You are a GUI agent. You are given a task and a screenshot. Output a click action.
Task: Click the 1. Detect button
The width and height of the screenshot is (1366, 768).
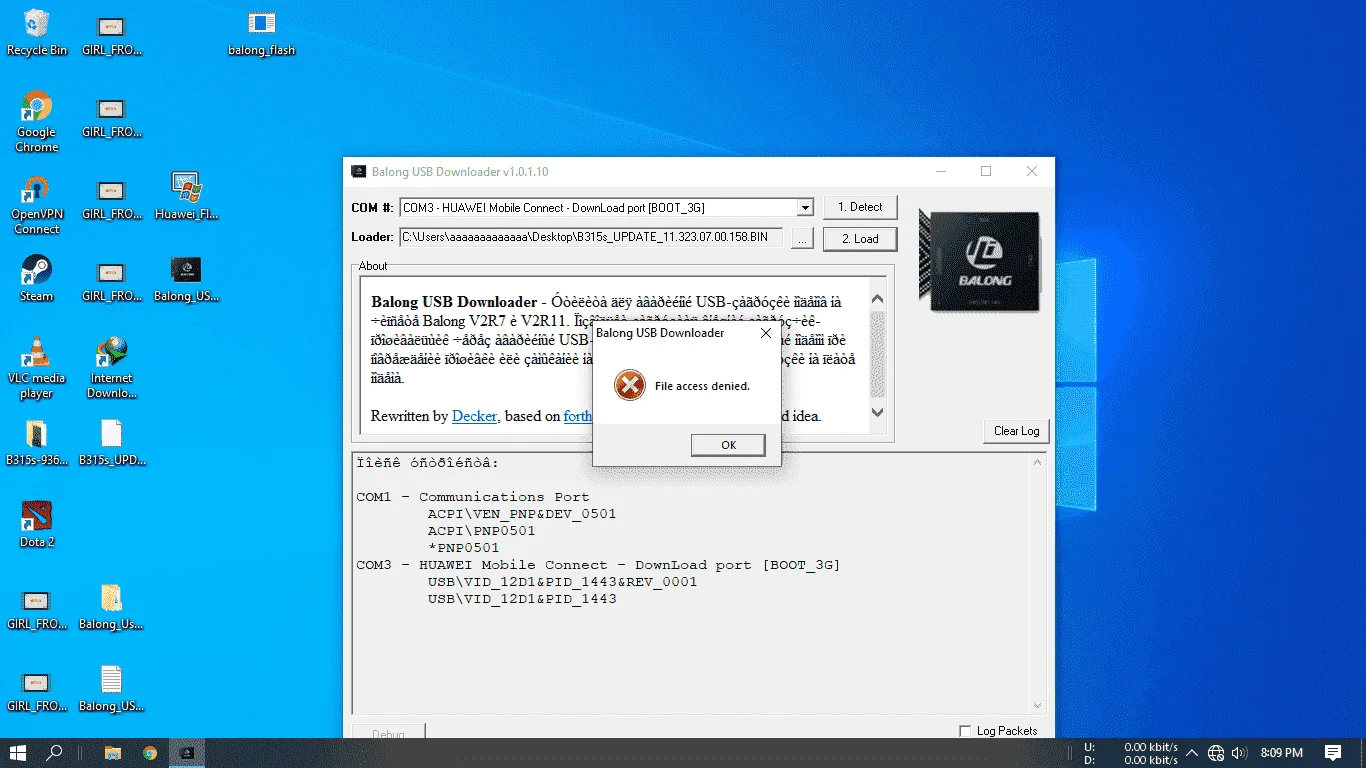click(860, 207)
